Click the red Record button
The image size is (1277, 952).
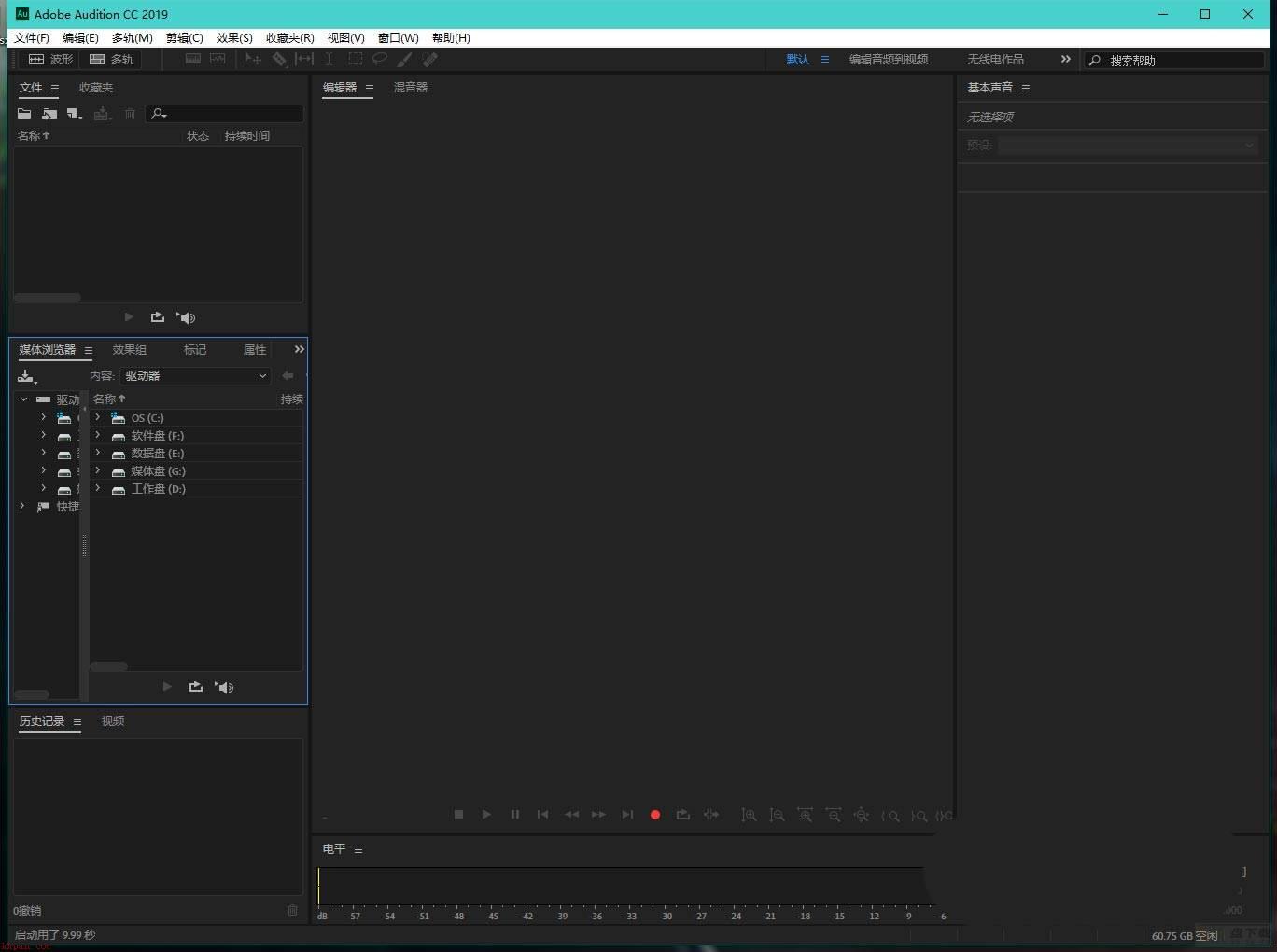[655, 815]
